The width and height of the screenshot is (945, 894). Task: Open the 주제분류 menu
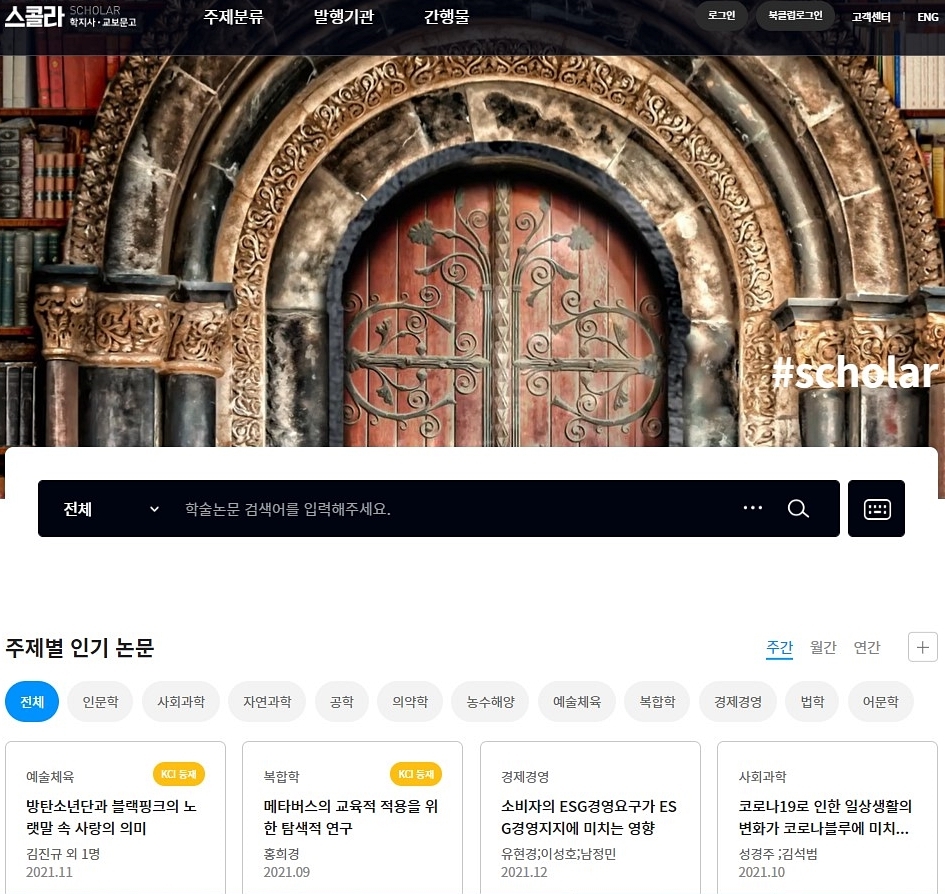234,17
